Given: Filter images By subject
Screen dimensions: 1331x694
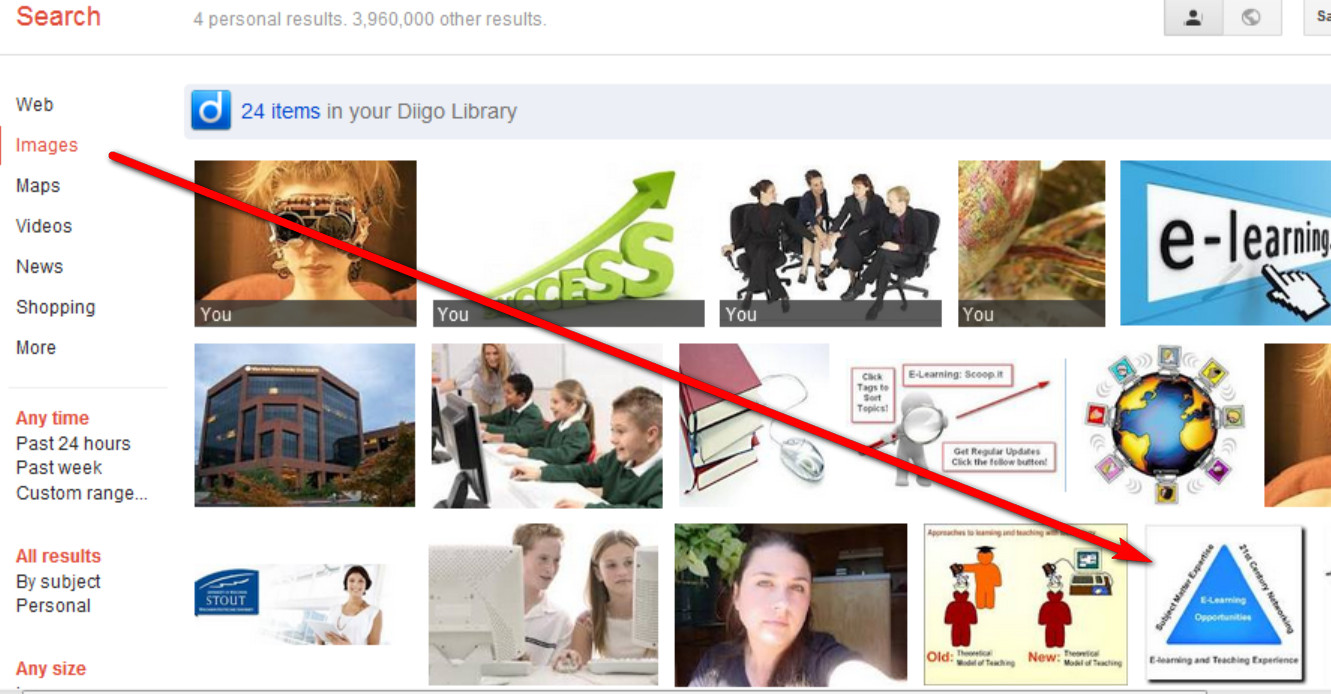Looking at the screenshot, I should tap(58, 581).
